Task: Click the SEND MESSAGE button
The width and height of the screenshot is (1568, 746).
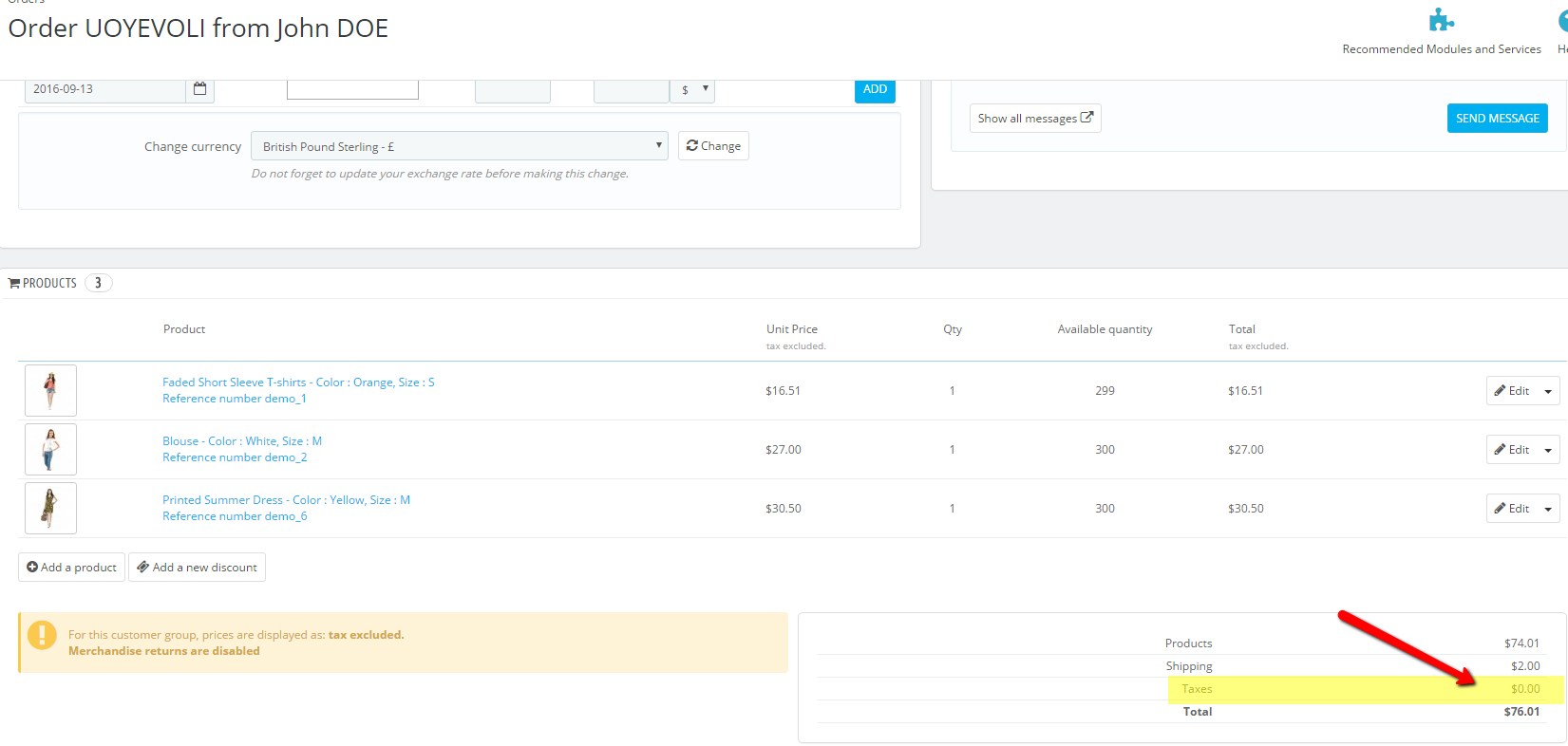Action: point(1497,119)
